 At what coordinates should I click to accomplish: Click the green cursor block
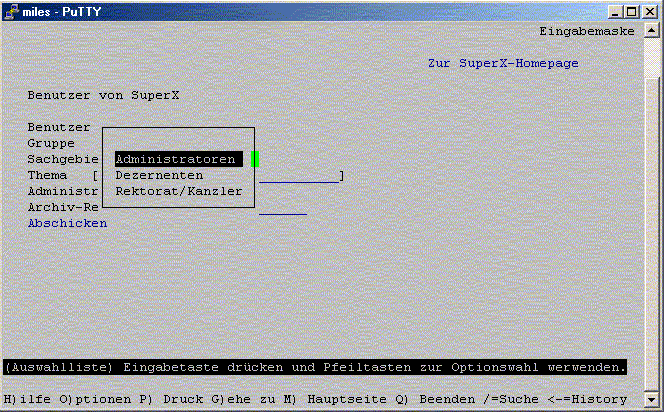255,159
